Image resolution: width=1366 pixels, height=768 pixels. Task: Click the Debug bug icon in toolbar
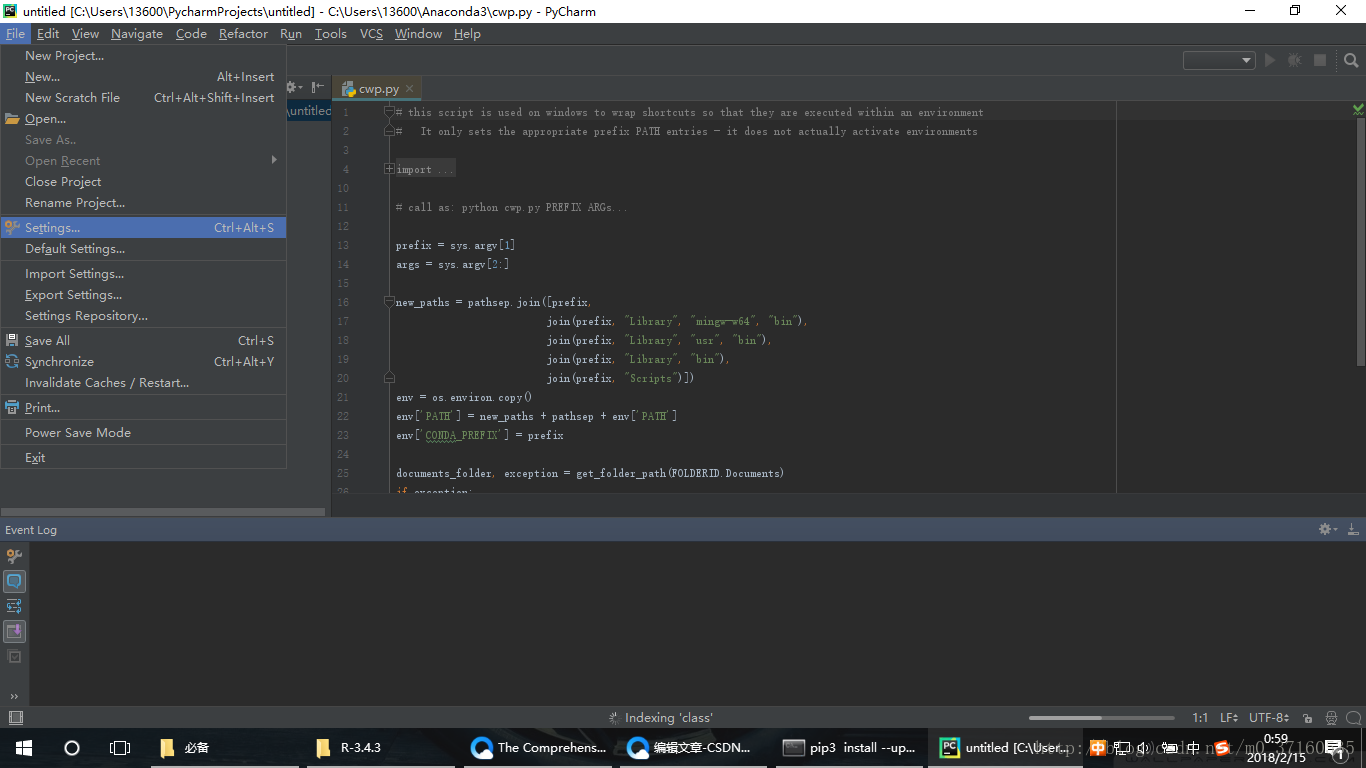click(1295, 60)
